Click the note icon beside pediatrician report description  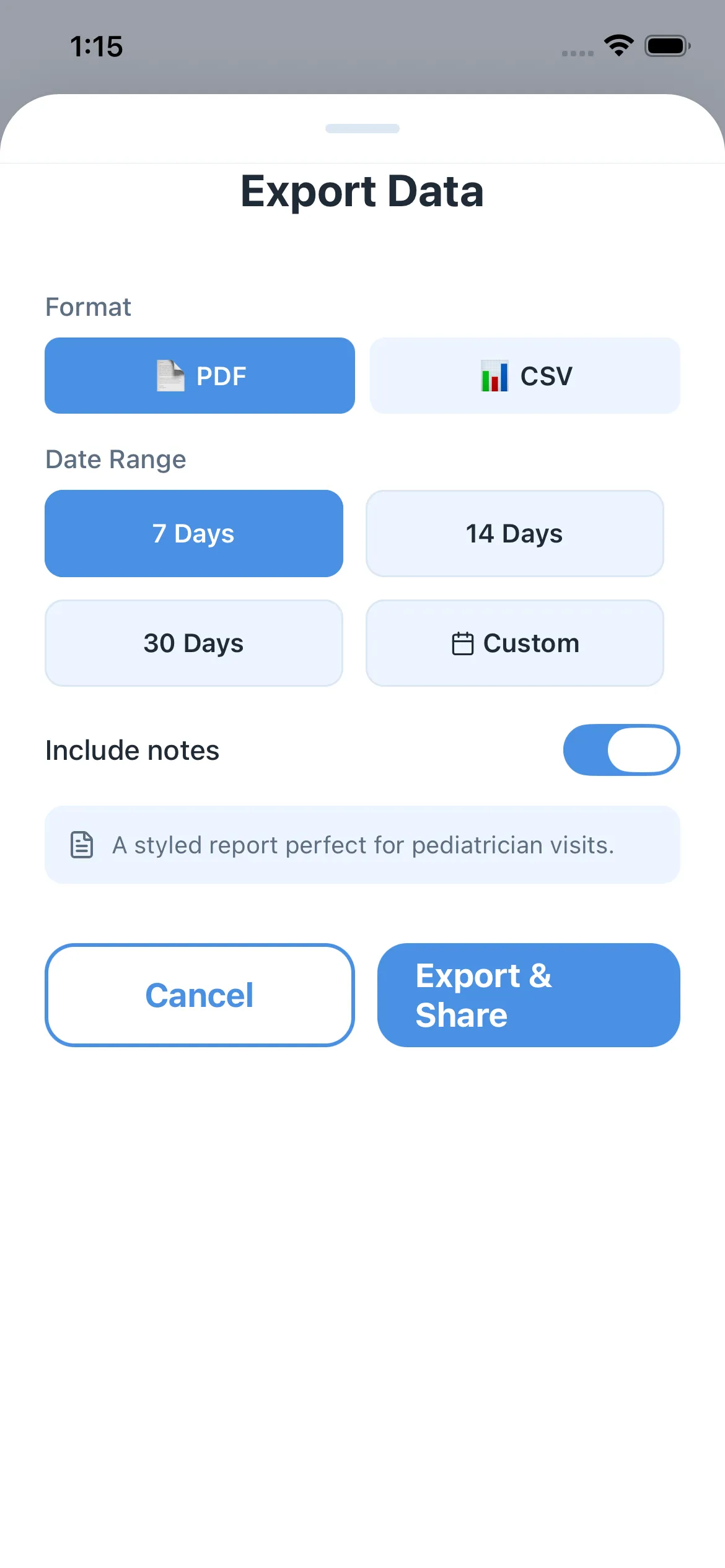(82, 844)
